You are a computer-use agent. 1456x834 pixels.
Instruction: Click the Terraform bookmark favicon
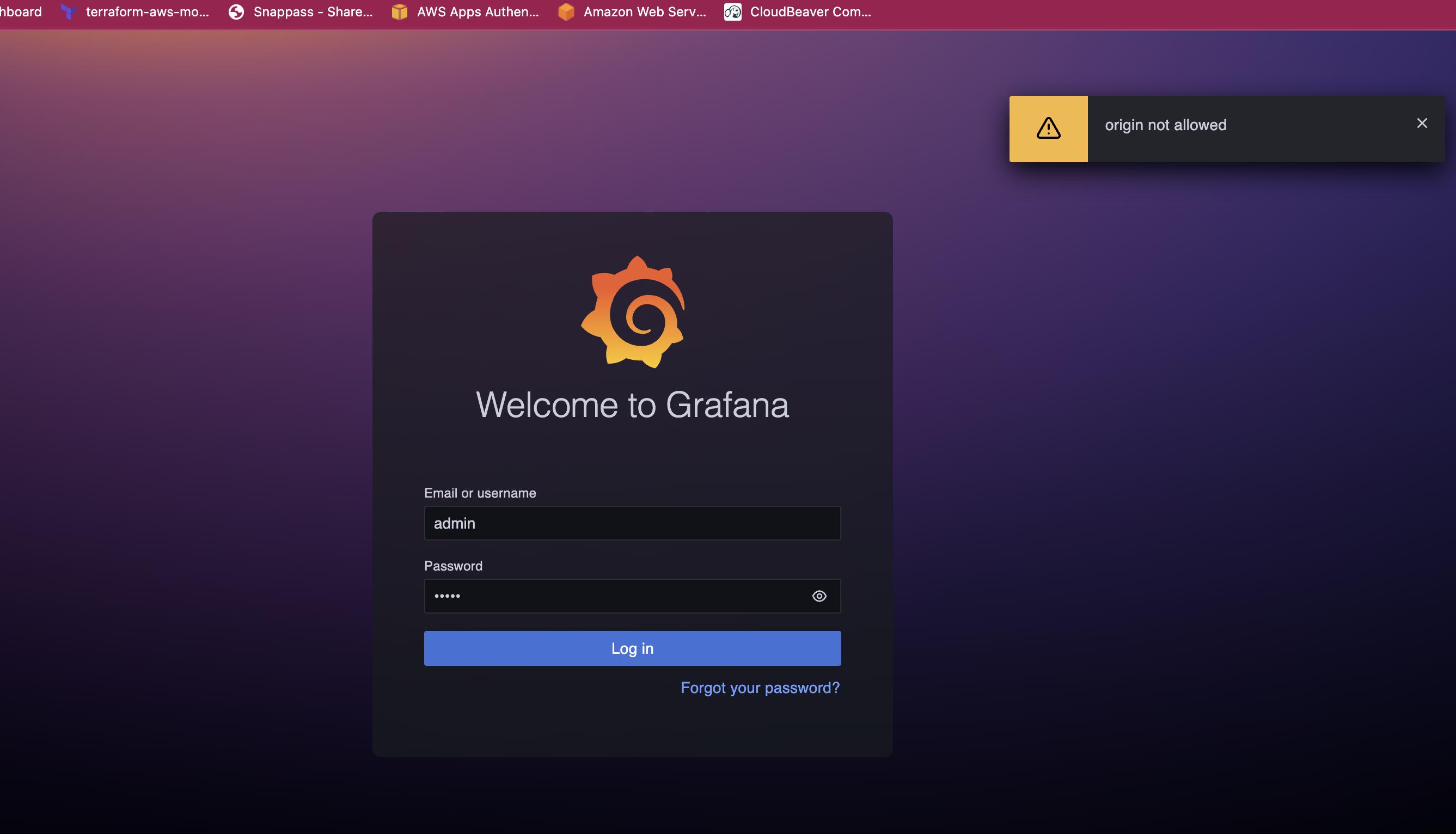69,12
